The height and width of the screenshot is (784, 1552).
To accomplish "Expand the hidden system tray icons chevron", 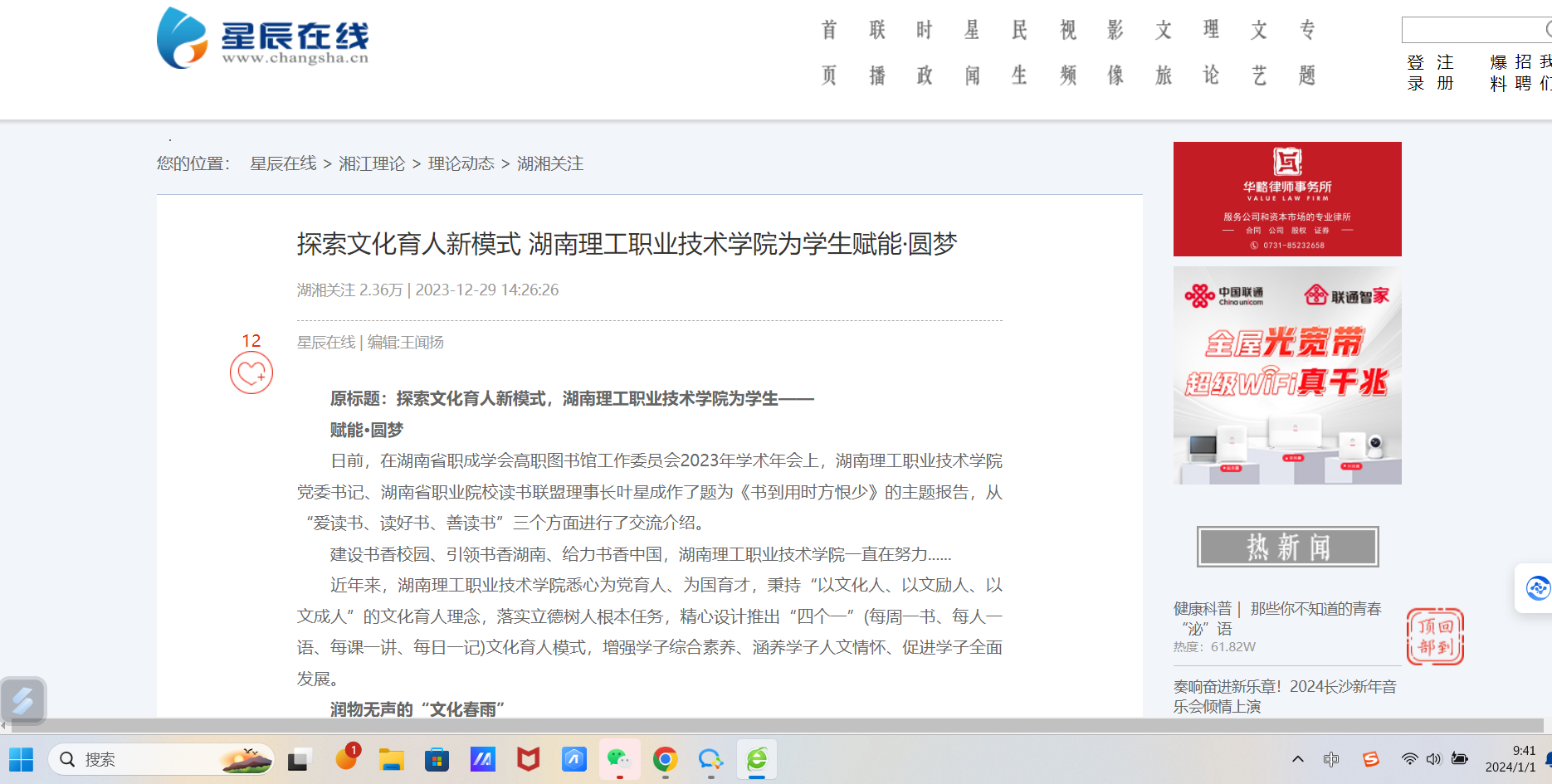I will [1298, 759].
